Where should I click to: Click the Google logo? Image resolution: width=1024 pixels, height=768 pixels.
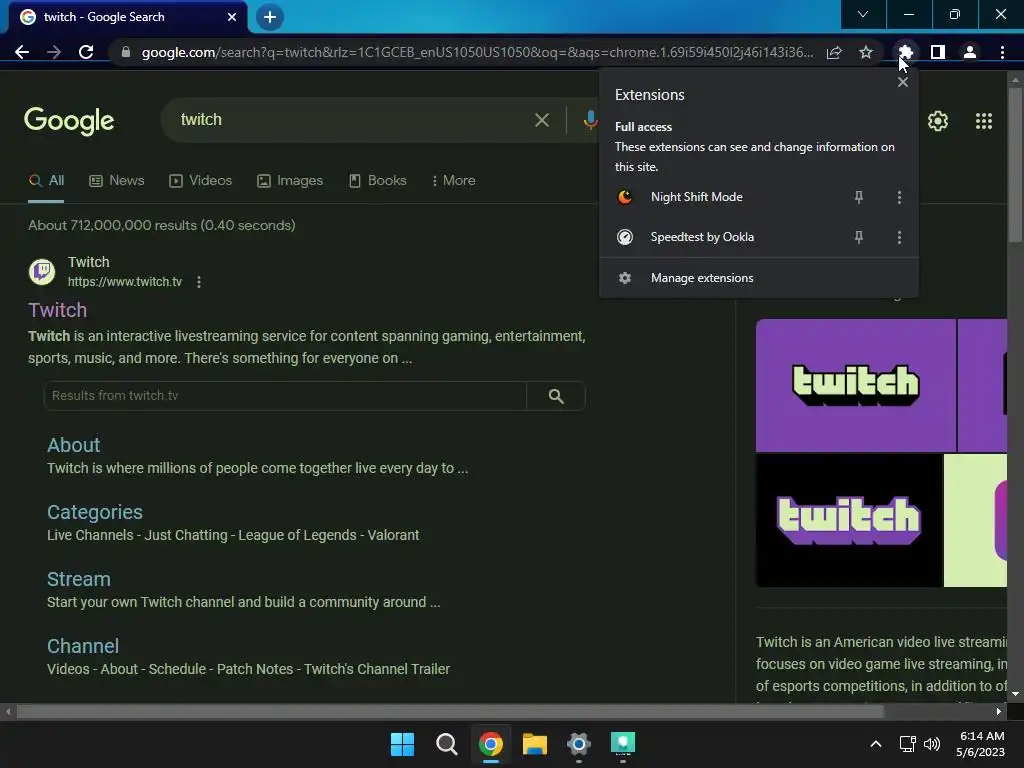pos(69,120)
